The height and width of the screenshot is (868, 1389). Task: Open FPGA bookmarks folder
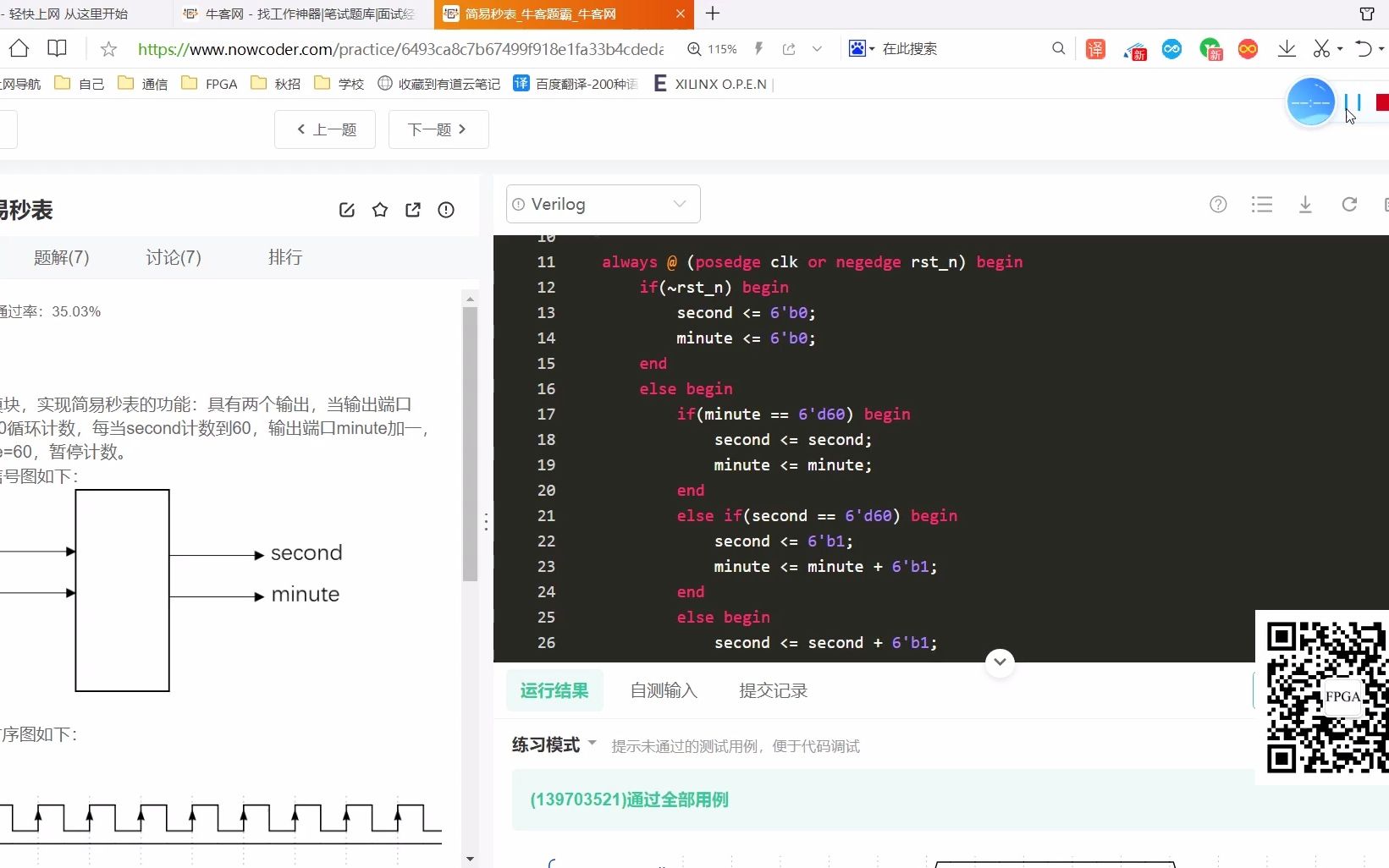[x=210, y=84]
